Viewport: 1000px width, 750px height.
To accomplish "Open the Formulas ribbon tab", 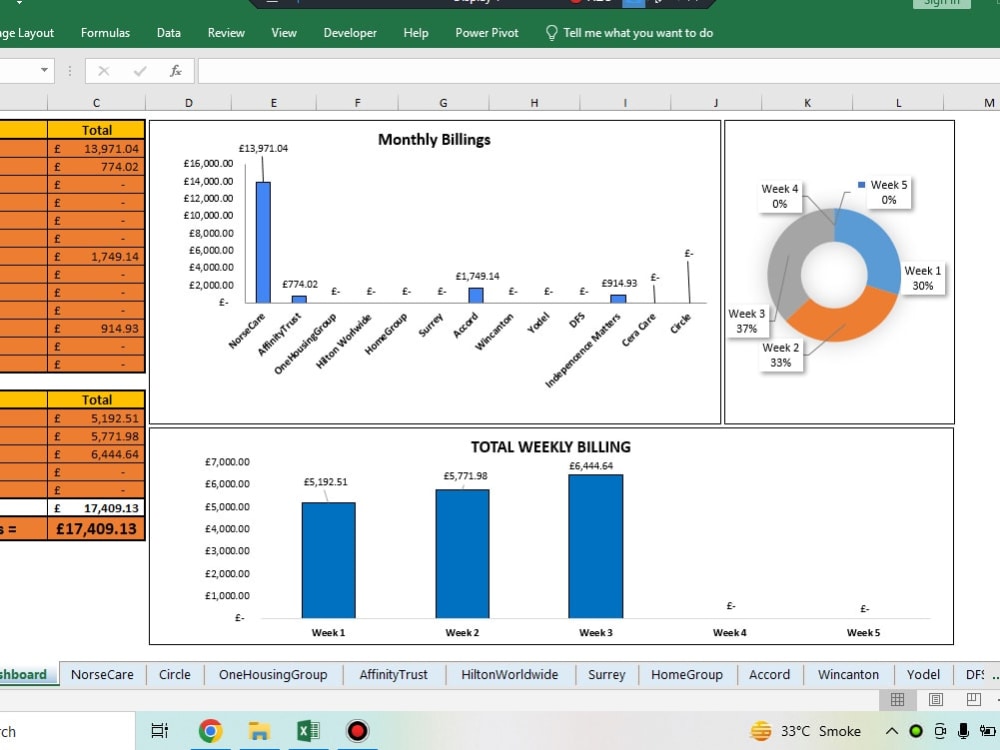I will click(105, 33).
